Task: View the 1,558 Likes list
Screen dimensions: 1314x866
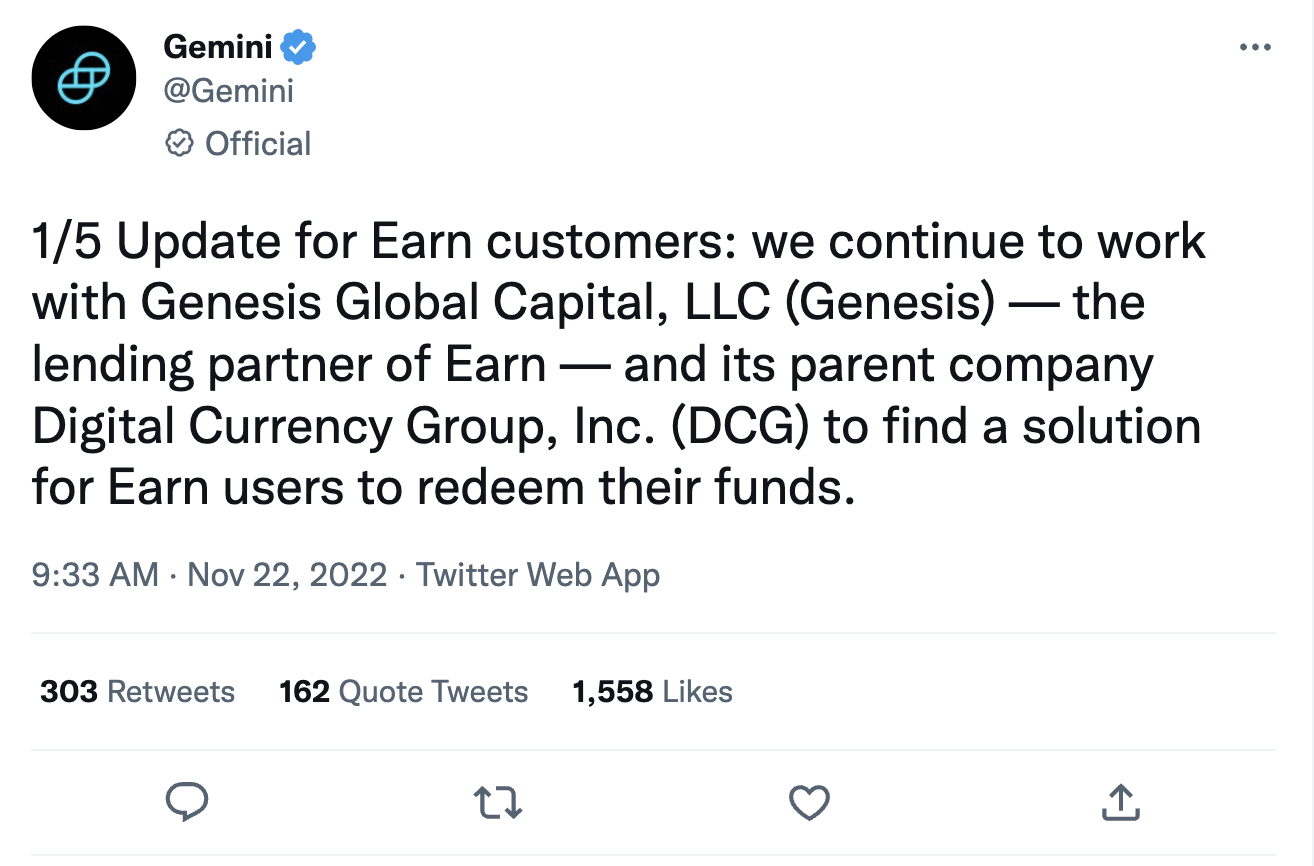Action: [x=652, y=691]
